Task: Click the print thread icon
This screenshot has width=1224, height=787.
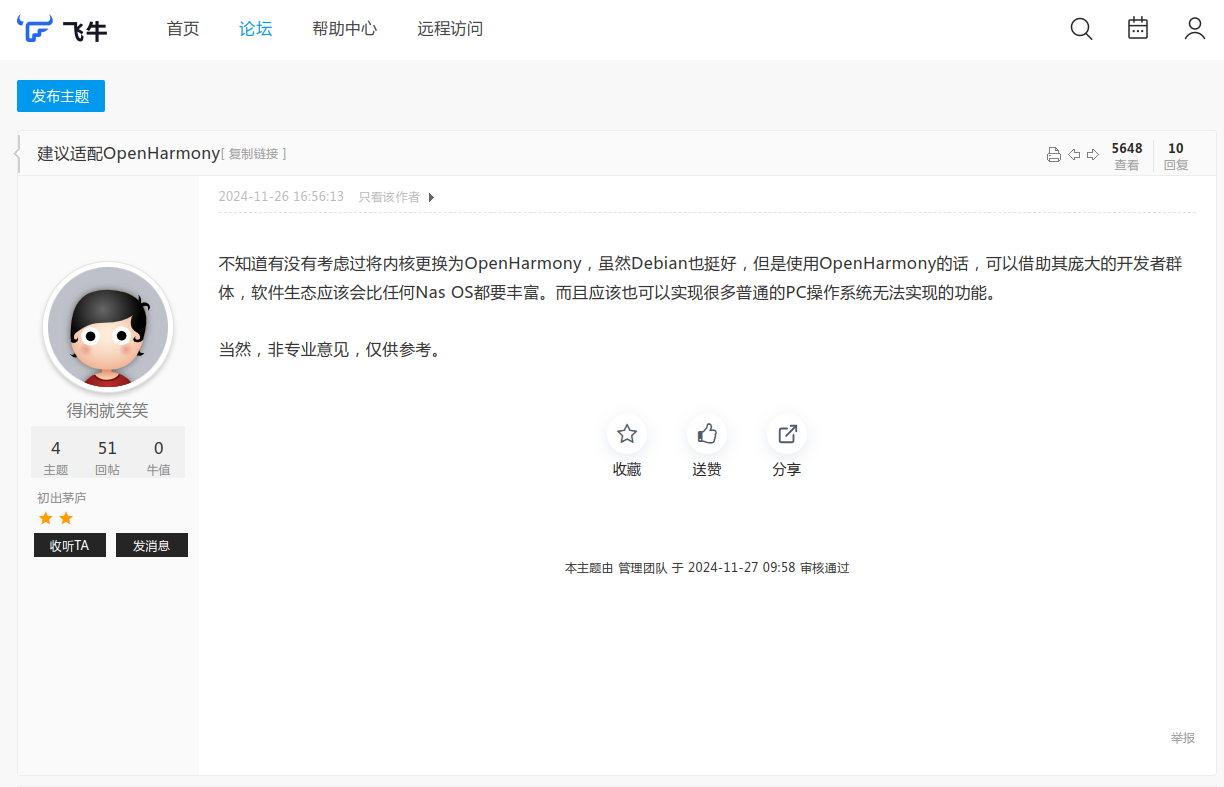Action: tap(1053, 154)
